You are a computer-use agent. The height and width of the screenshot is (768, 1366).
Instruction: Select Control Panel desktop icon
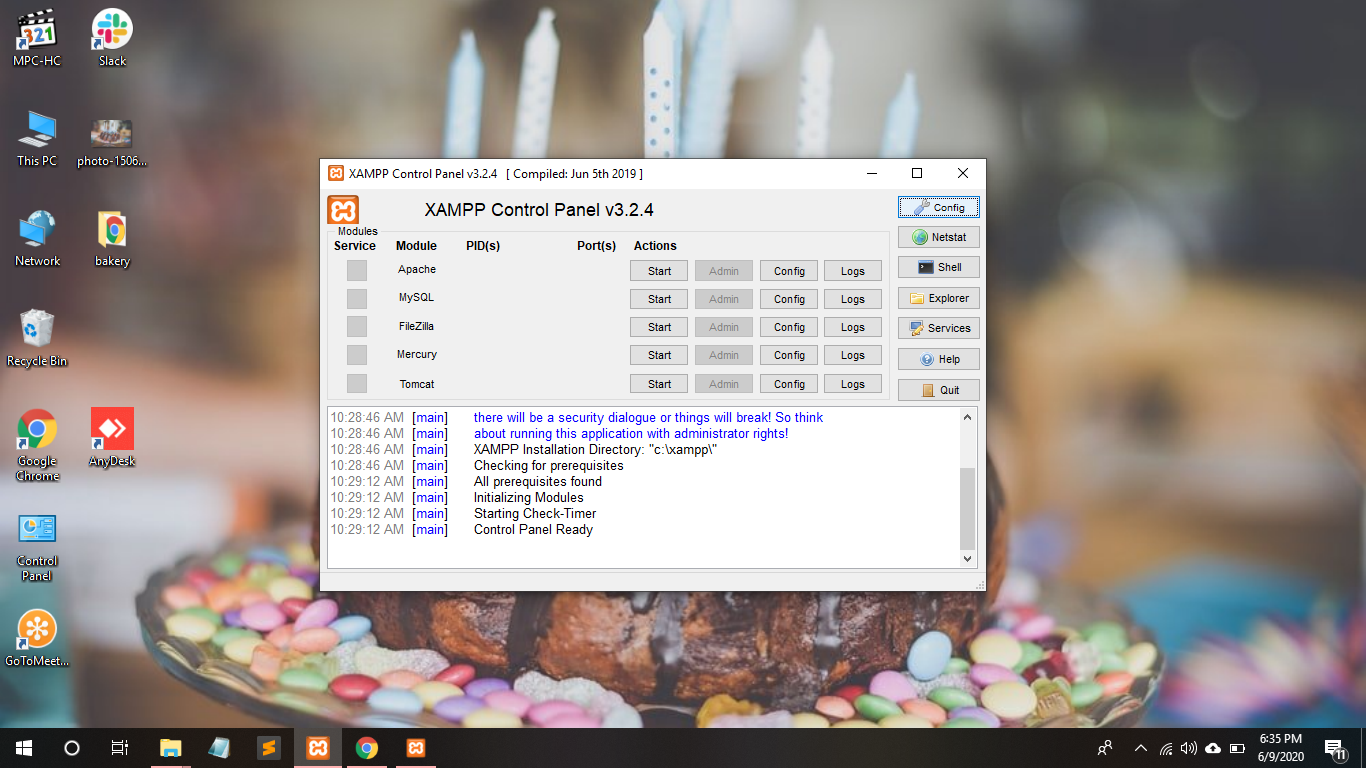point(37,545)
